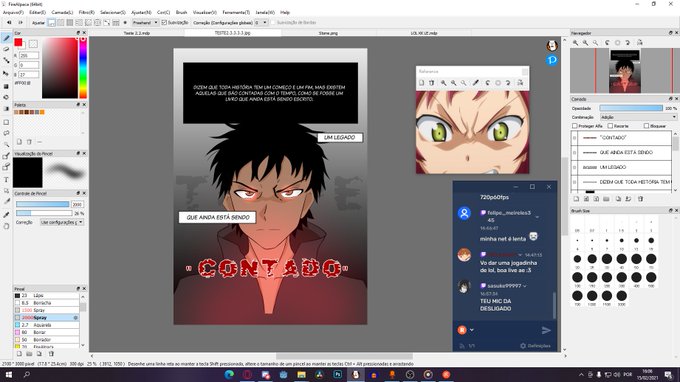Toggle visibility of QUE AINDA ESTÁ SENDO layer
This screenshot has height=382, width=680.
(575, 153)
